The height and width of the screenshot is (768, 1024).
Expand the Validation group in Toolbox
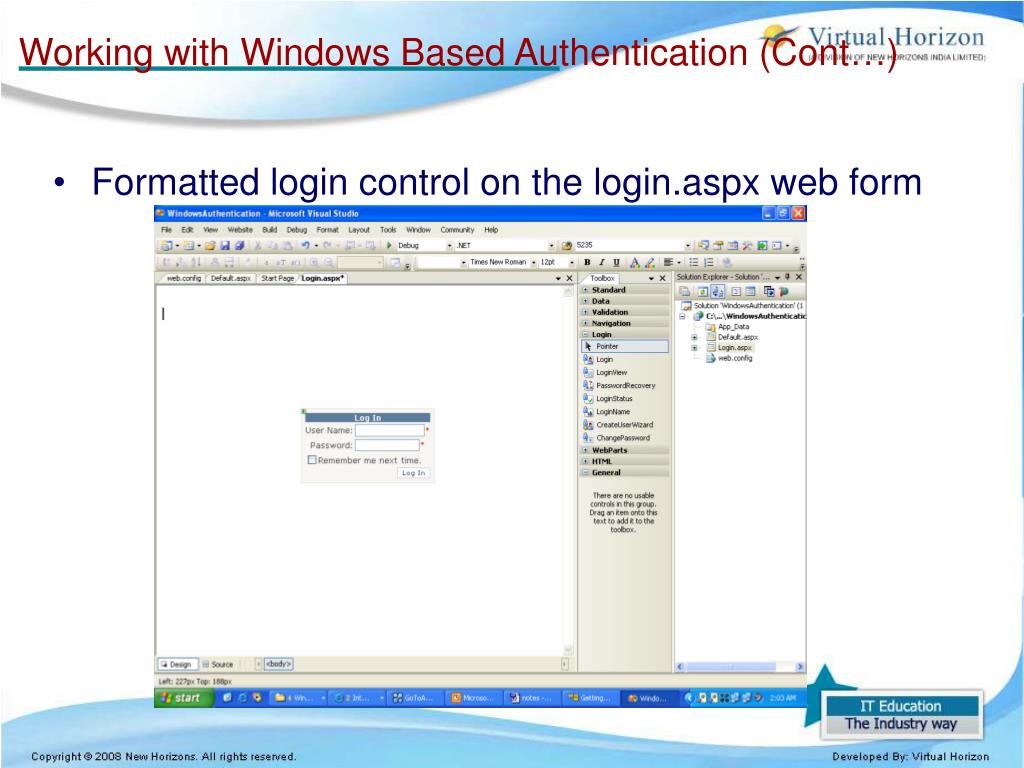[586, 312]
